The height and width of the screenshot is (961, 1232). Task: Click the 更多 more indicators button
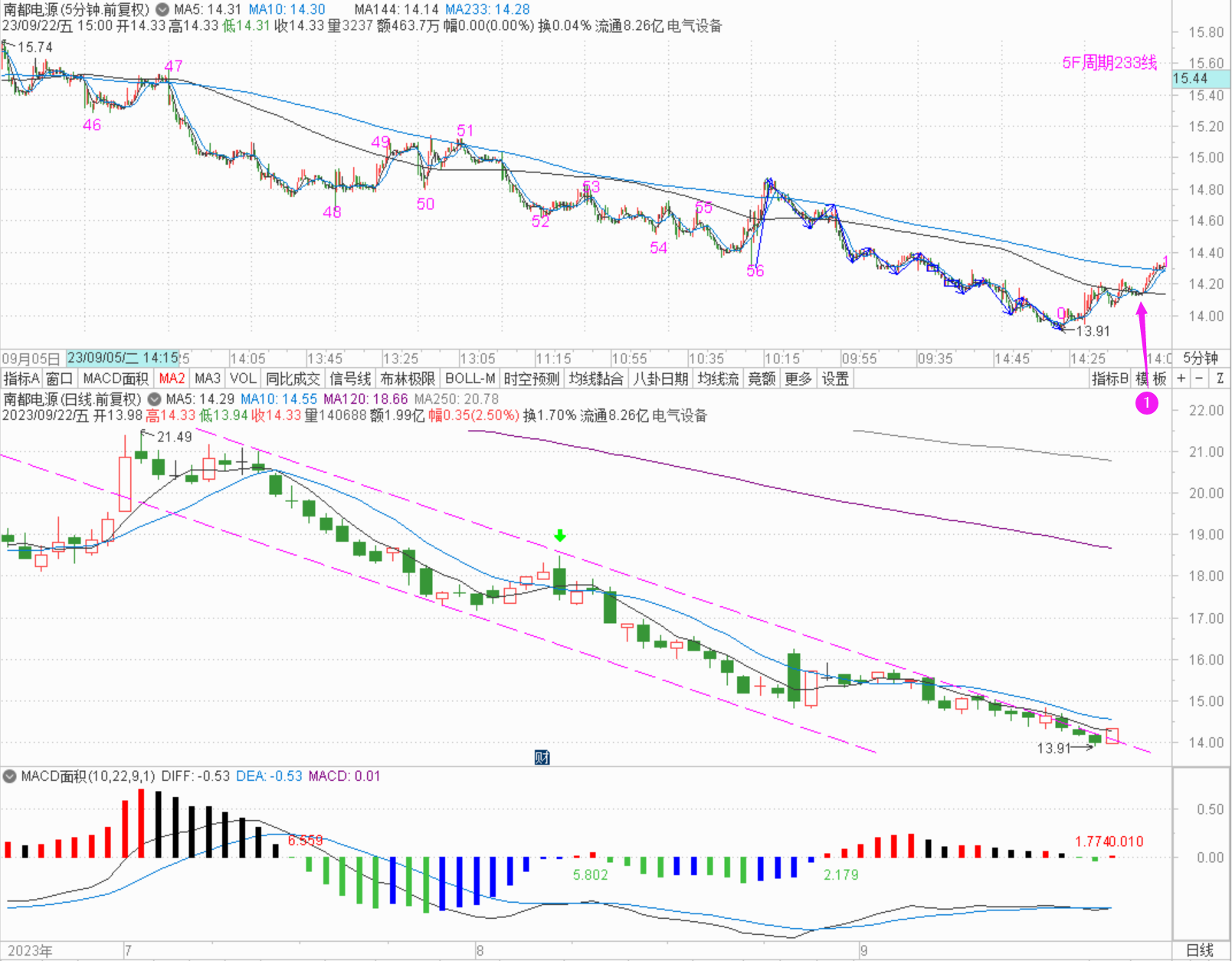(798, 379)
